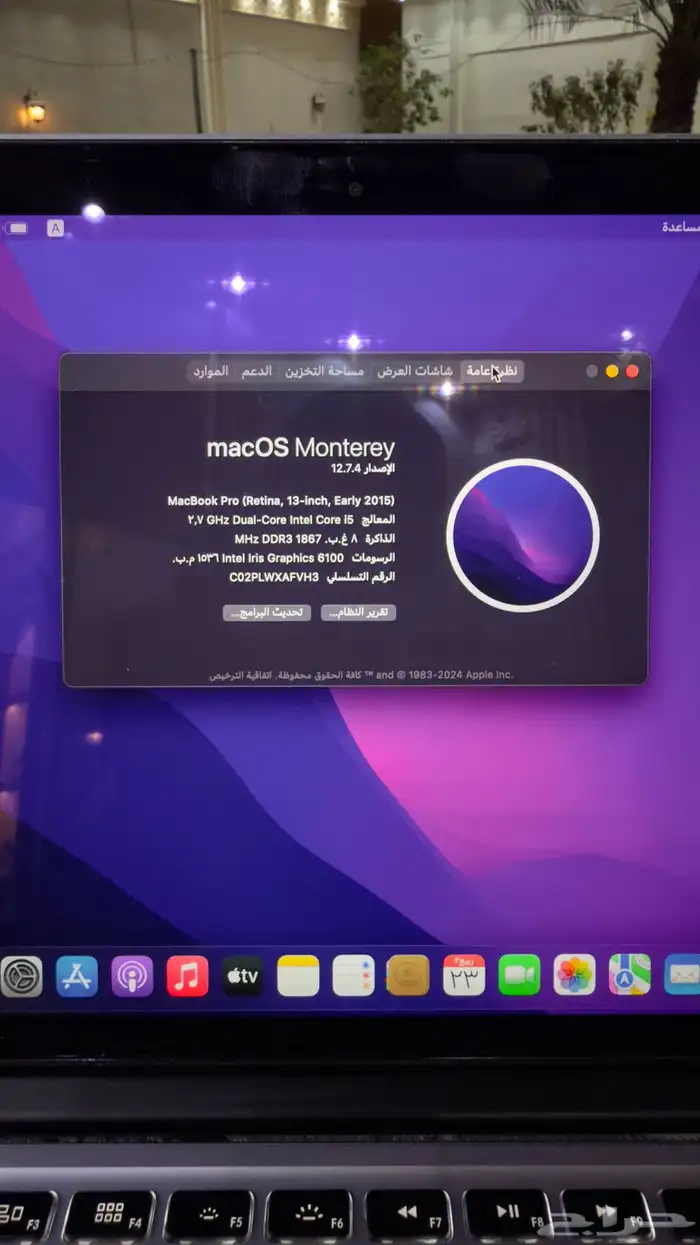Click the تحديث البرامج (Software Update) button
Viewport: 700px width, 1245px height.
266,613
